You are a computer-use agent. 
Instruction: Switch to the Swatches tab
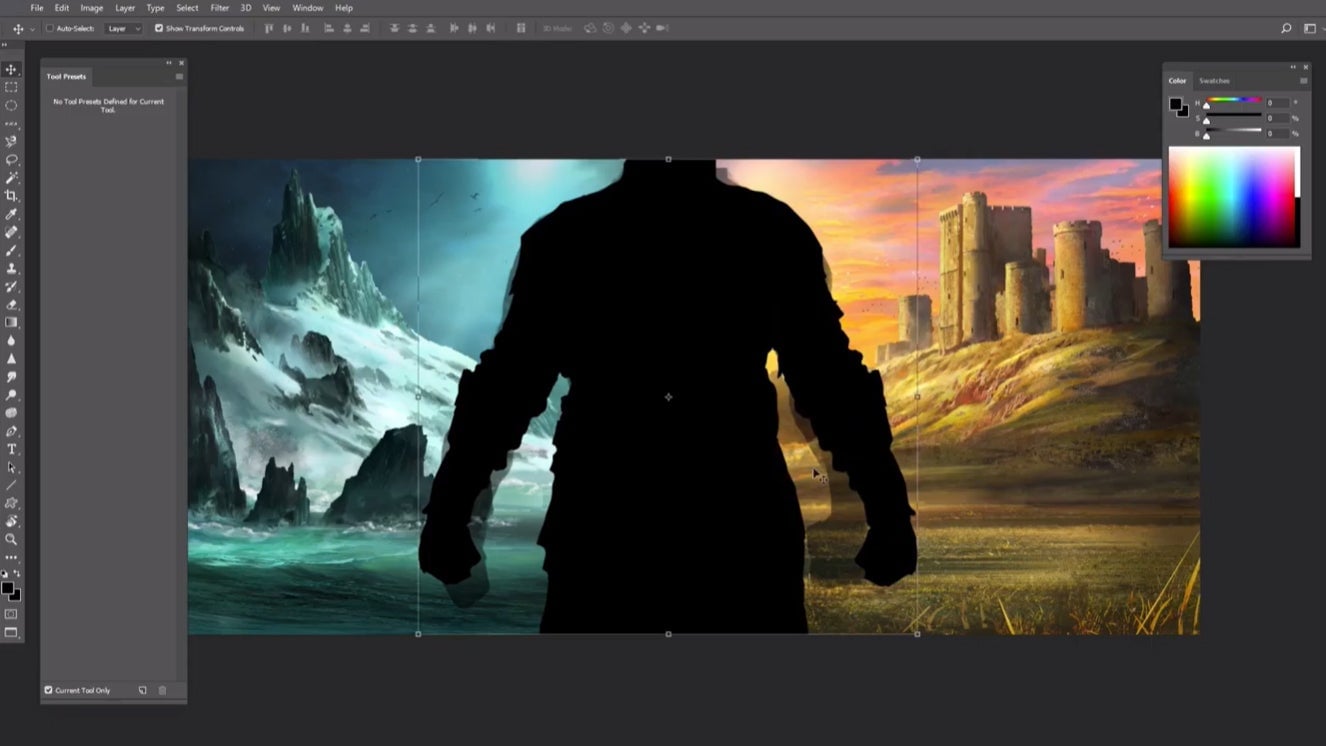(1214, 81)
